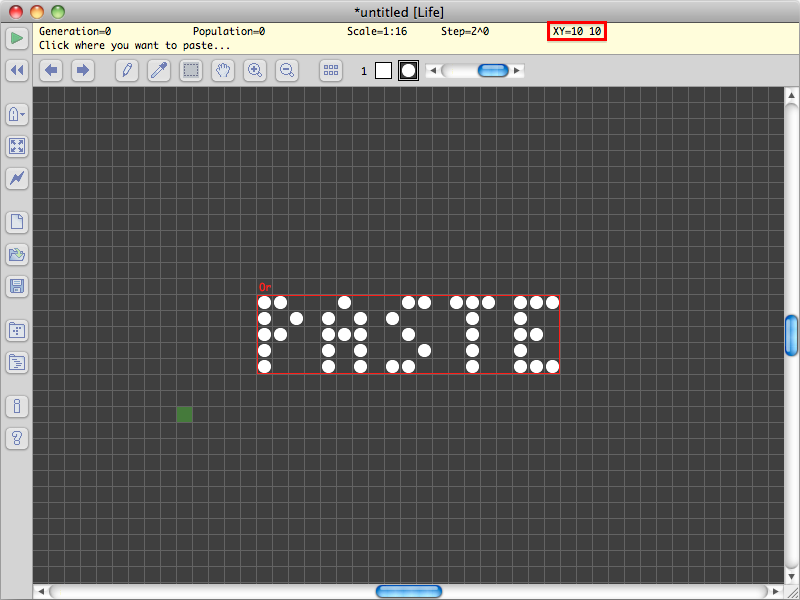Select the Zoom Out tool
800x600 pixels.
(x=287, y=70)
